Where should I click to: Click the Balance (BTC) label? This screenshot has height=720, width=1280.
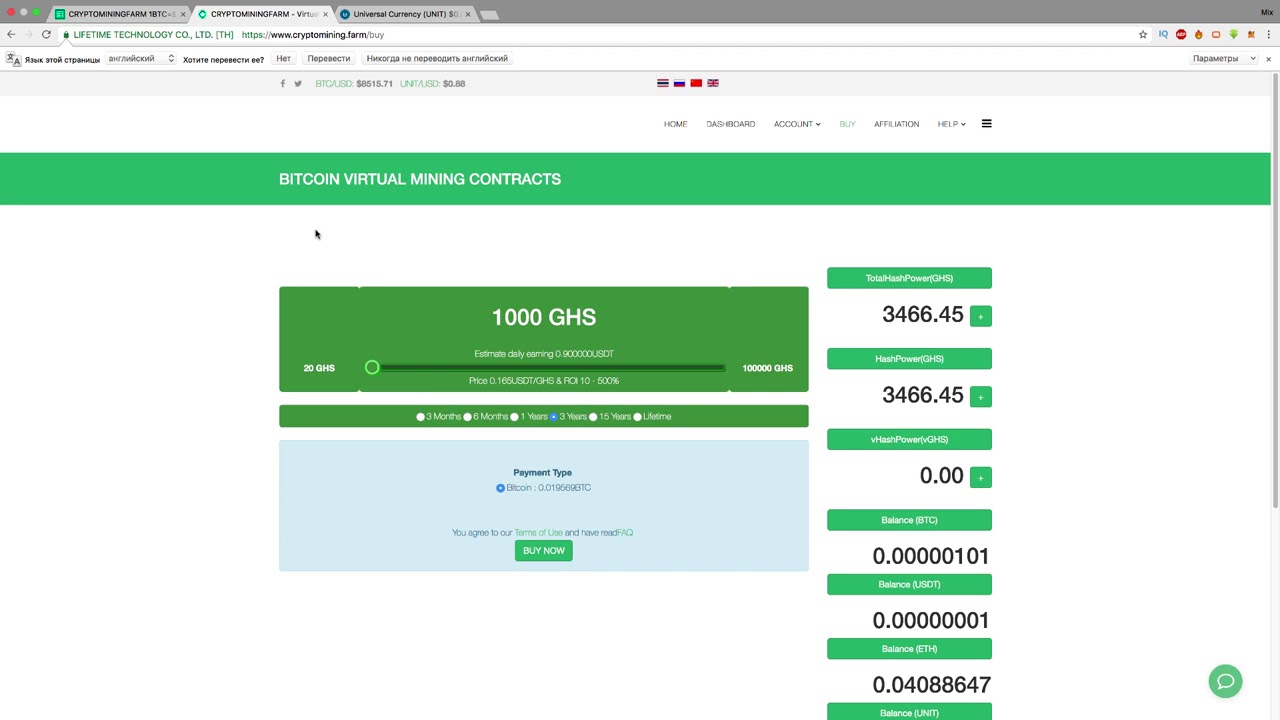tap(909, 520)
